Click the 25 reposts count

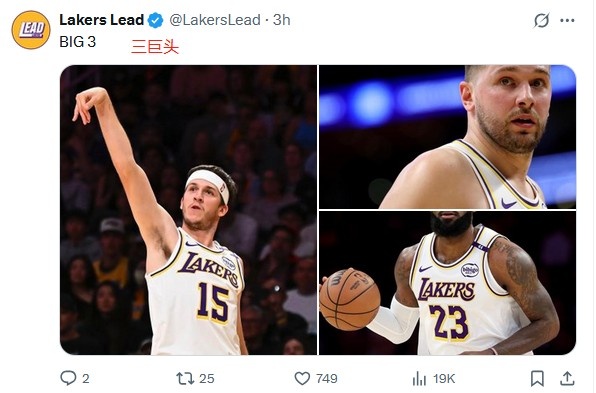(207, 379)
